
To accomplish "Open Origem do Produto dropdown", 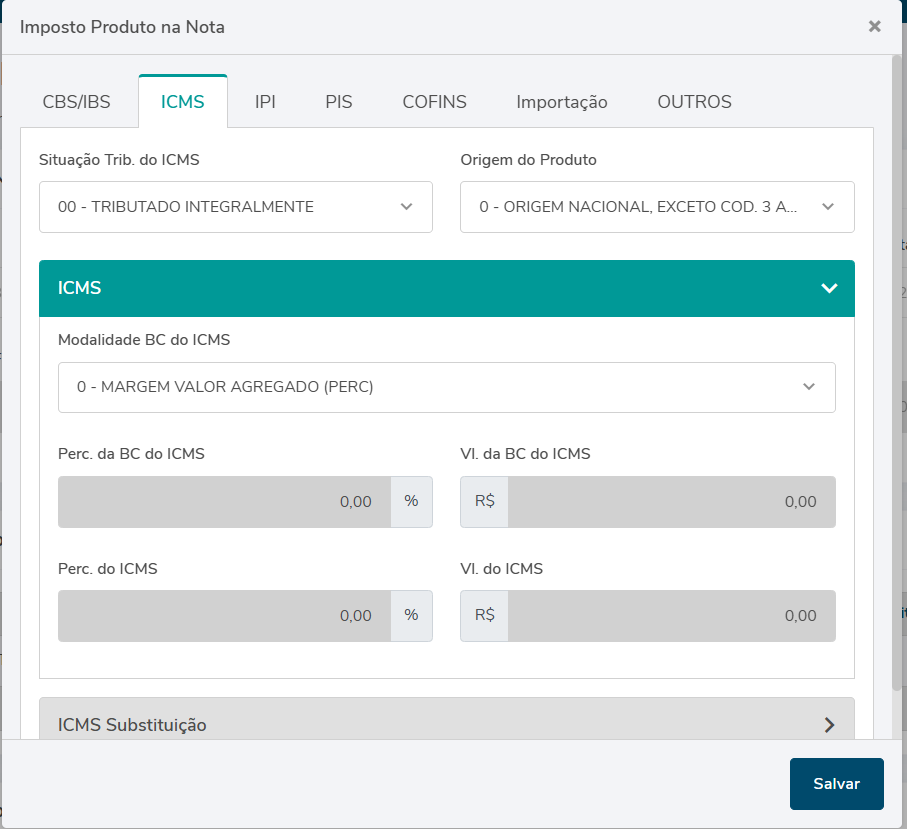I will click(657, 207).
